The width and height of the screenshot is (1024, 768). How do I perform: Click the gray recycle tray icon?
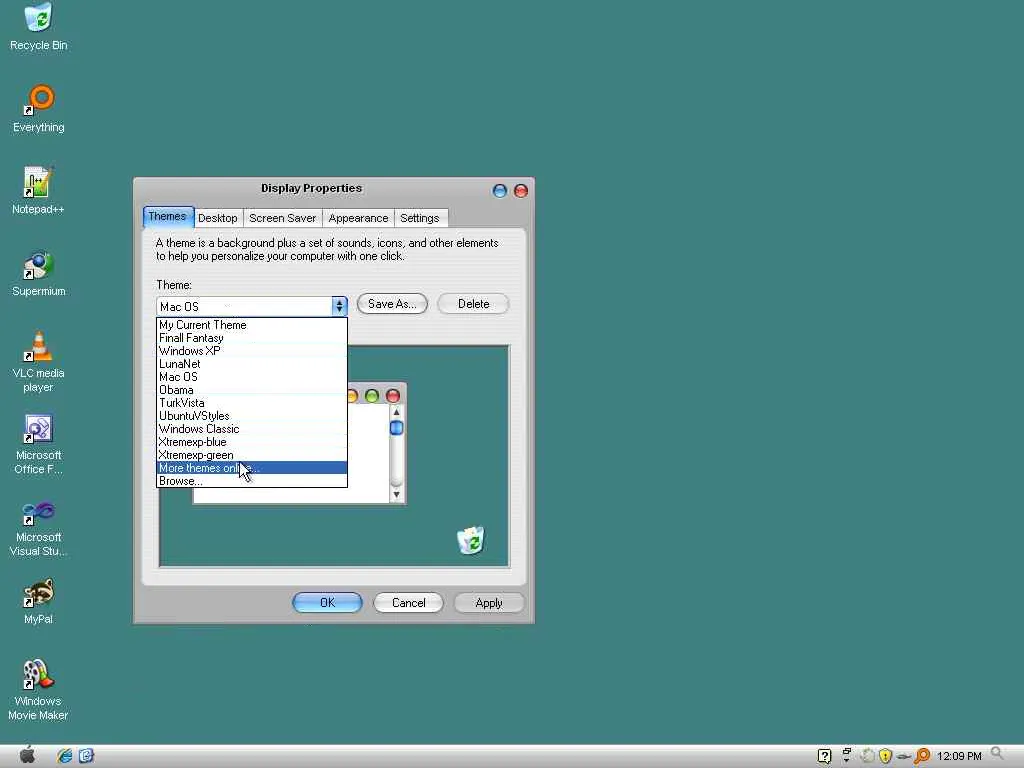tap(867, 756)
